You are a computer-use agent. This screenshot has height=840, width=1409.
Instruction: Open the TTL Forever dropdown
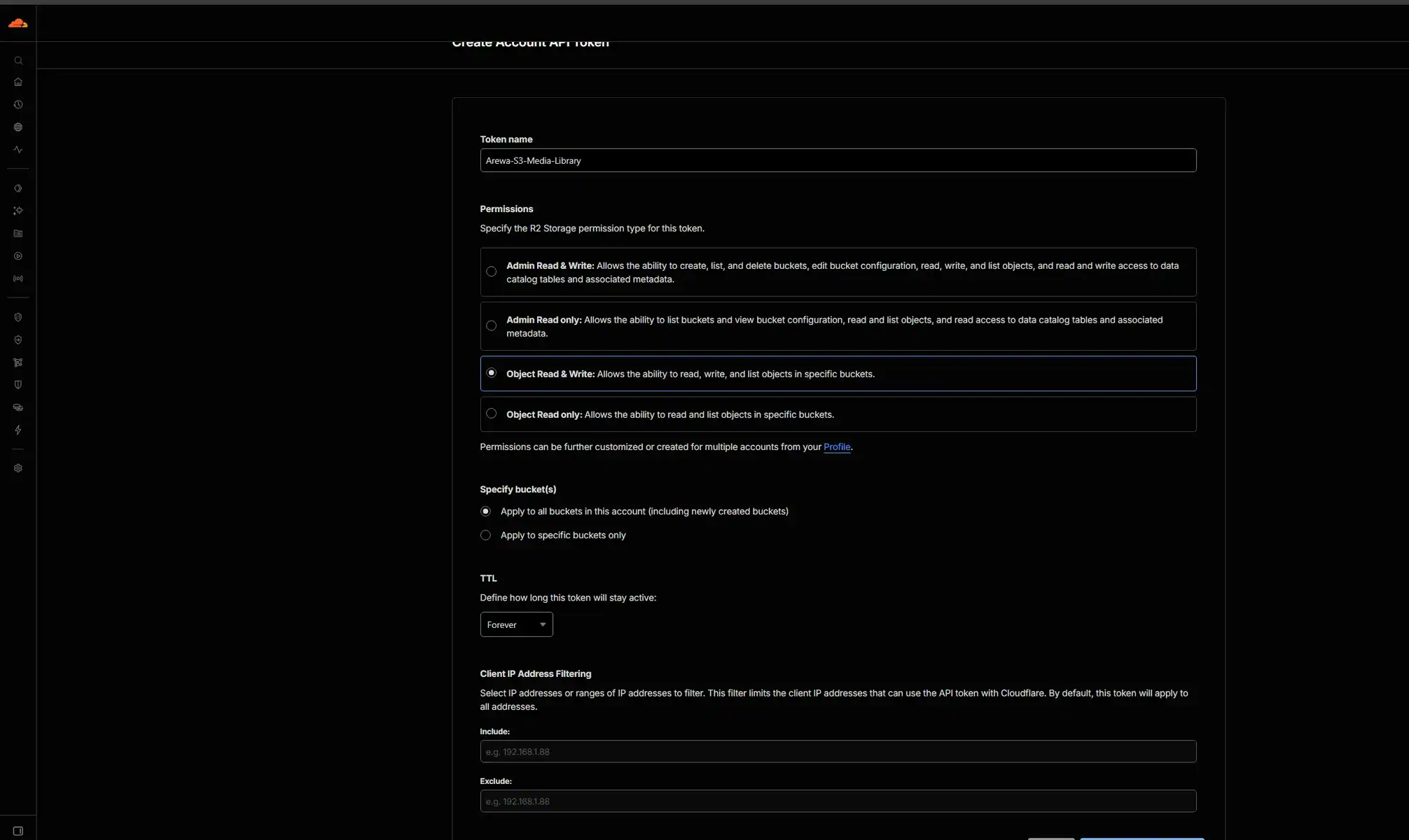click(516, 624)
